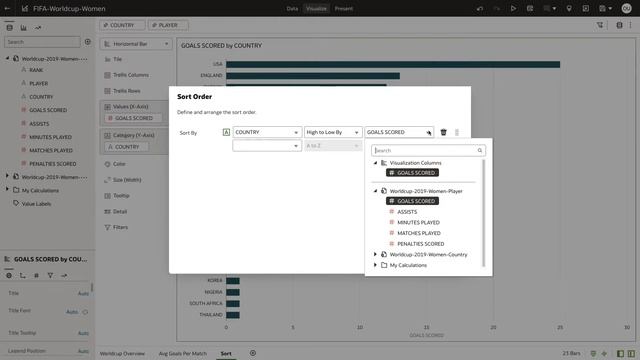
Task: Click the back arrow next to FIFA-Worldcup-Women
Action: click(7, 8)
